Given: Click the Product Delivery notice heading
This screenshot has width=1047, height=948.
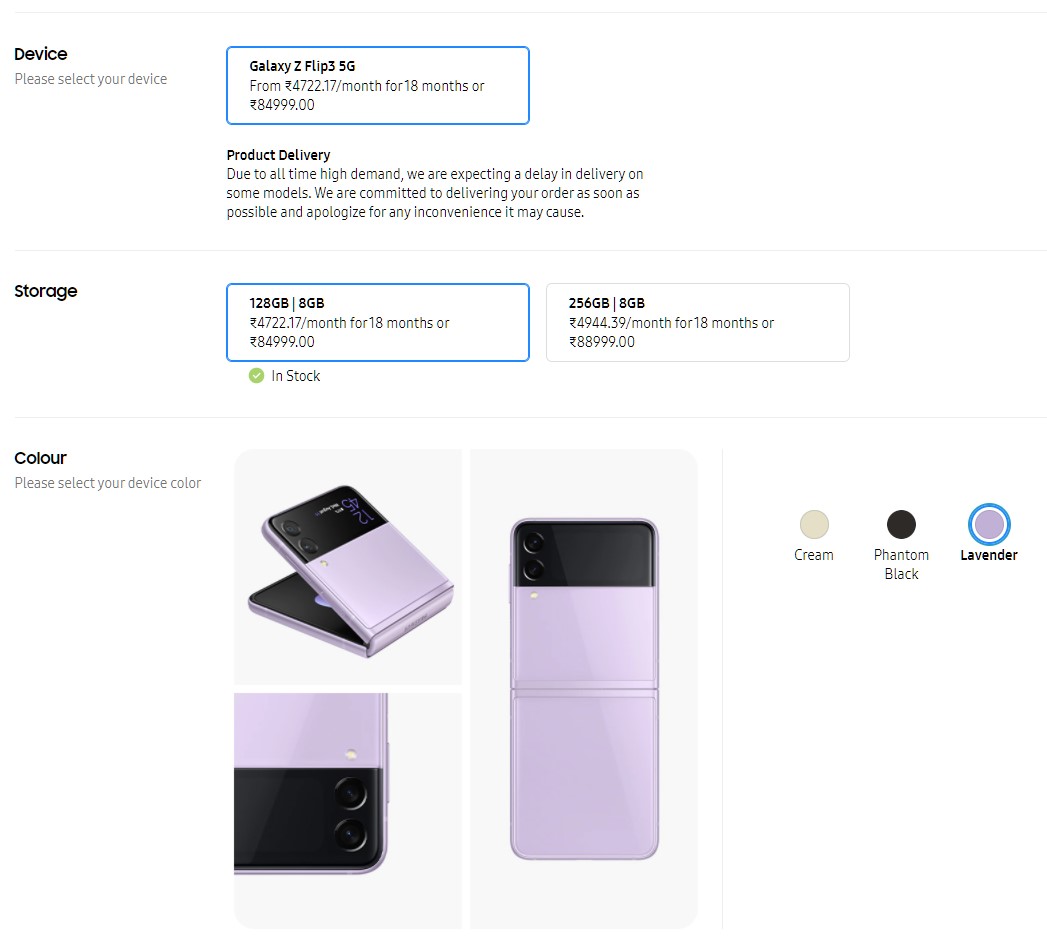Looking at the screenshot, I should pyautogui.click(x=278, y=155).
